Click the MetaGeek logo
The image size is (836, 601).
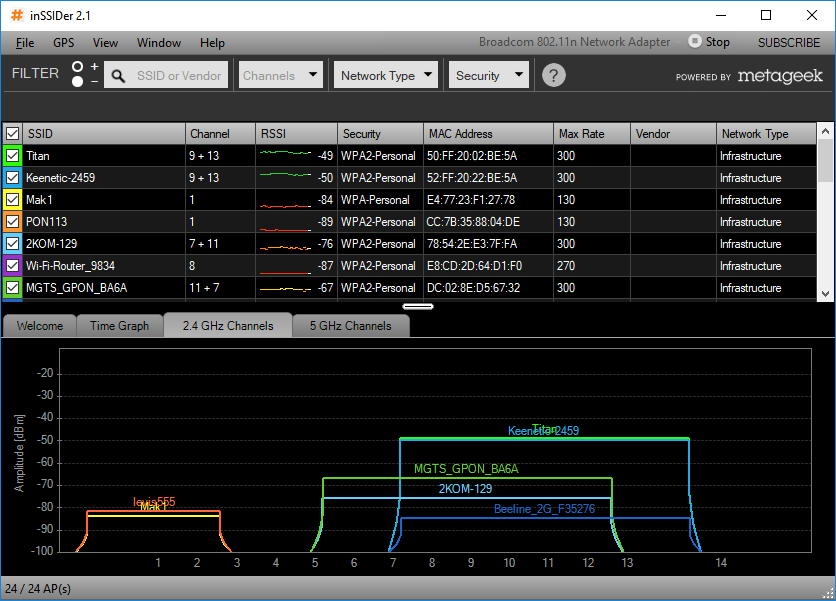point(780,76)
